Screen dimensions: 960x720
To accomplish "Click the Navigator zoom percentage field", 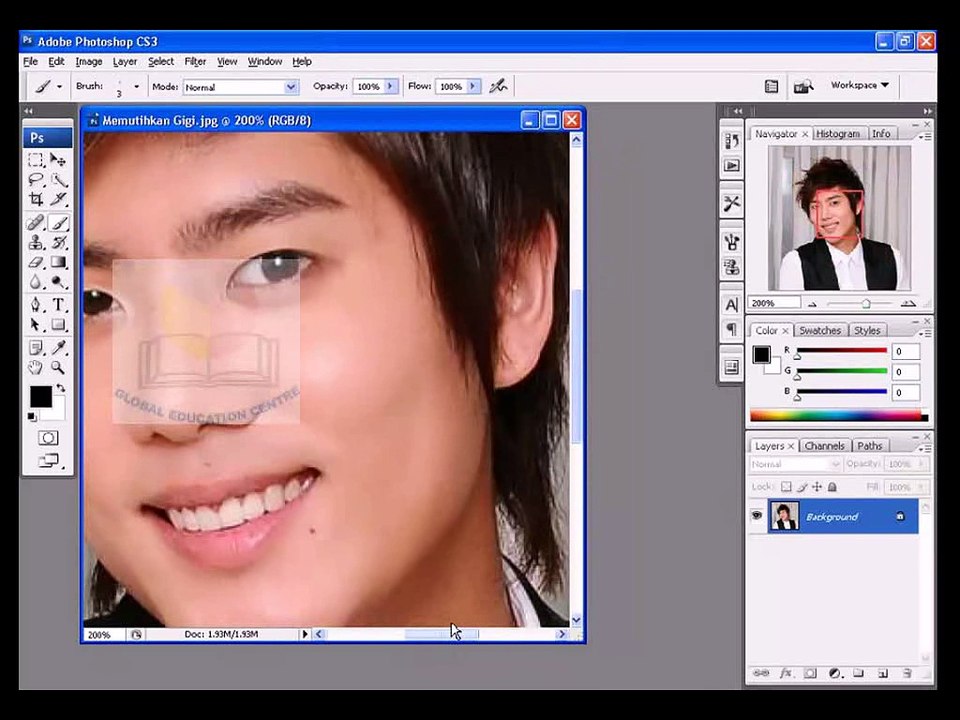I will click(x=774, y=303).
